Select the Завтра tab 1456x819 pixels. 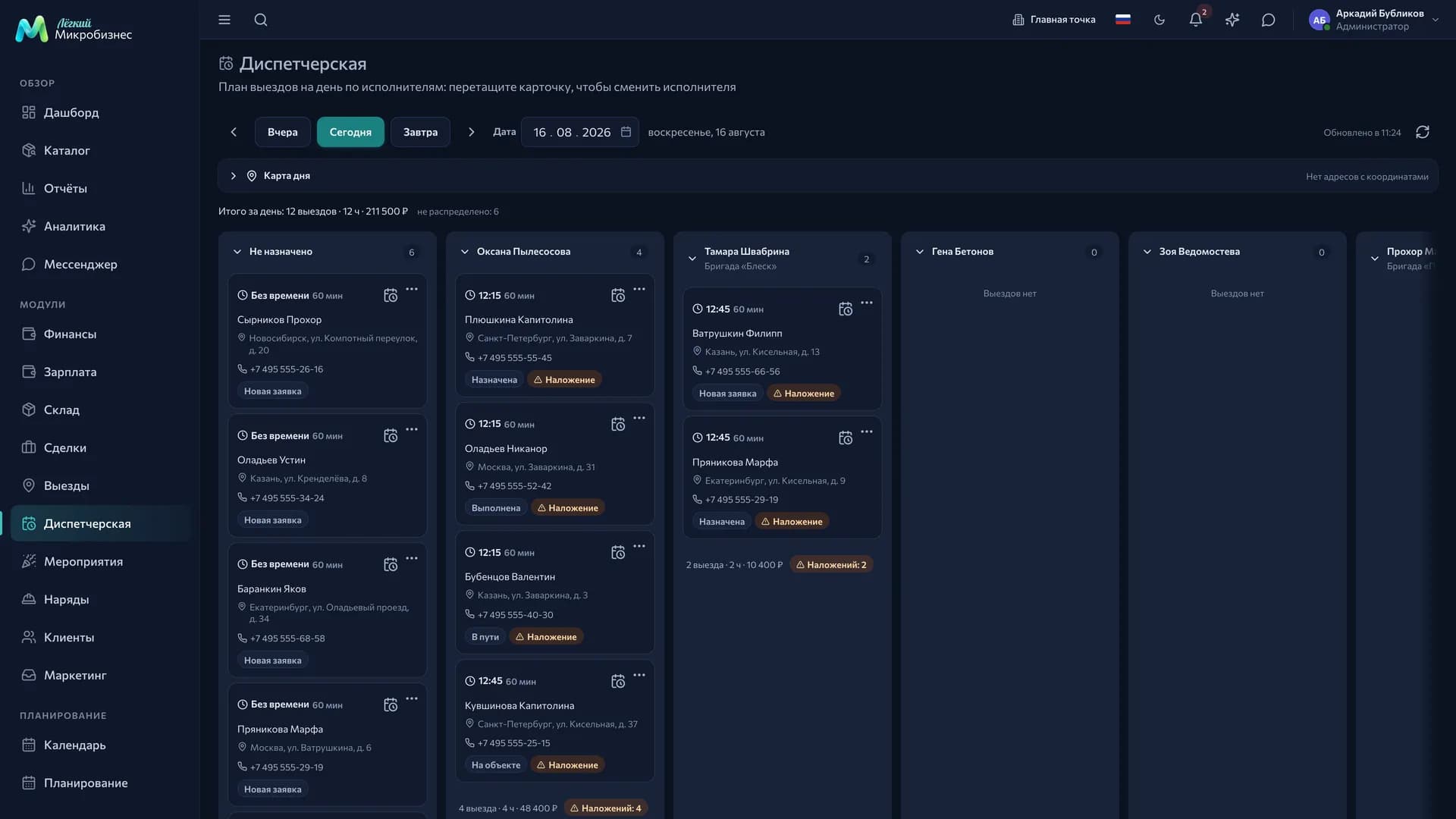(x=420, y=132)
